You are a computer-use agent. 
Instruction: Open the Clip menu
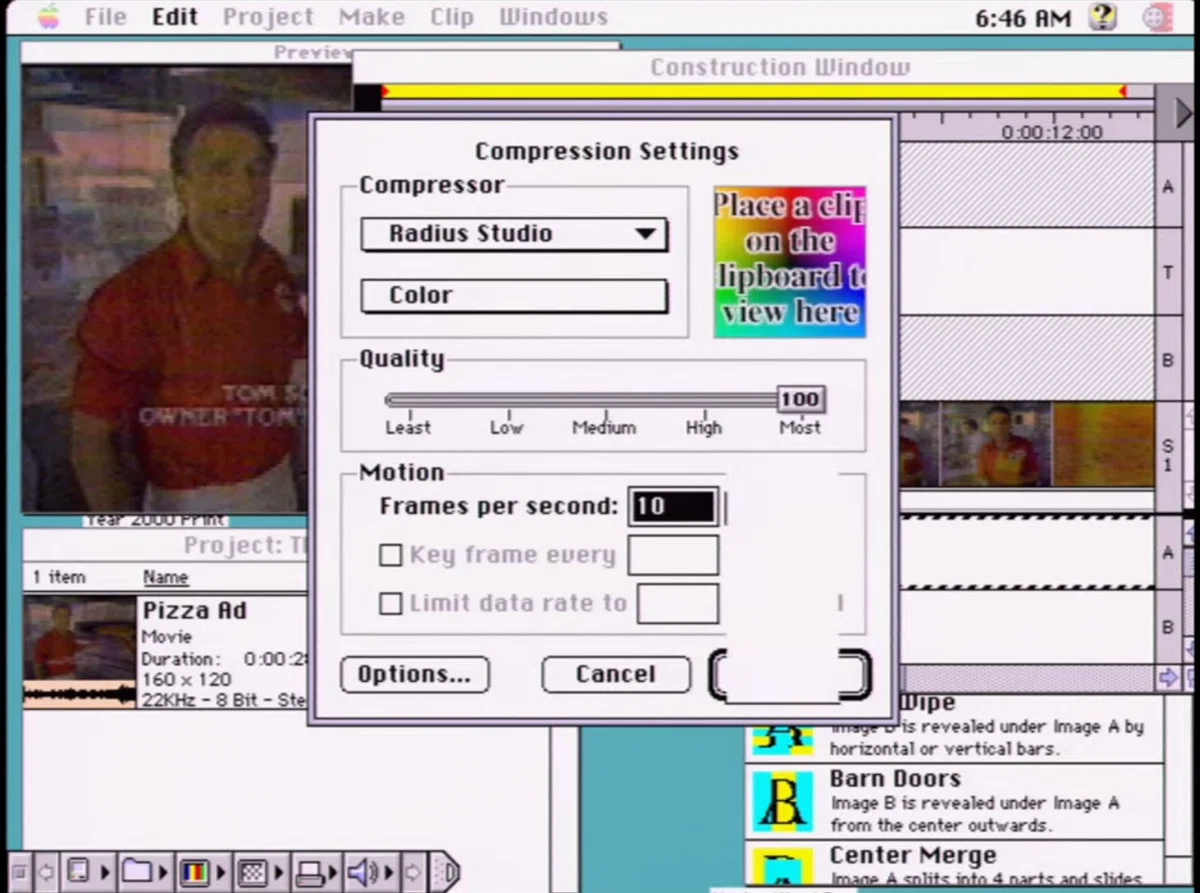coord(452,17)
